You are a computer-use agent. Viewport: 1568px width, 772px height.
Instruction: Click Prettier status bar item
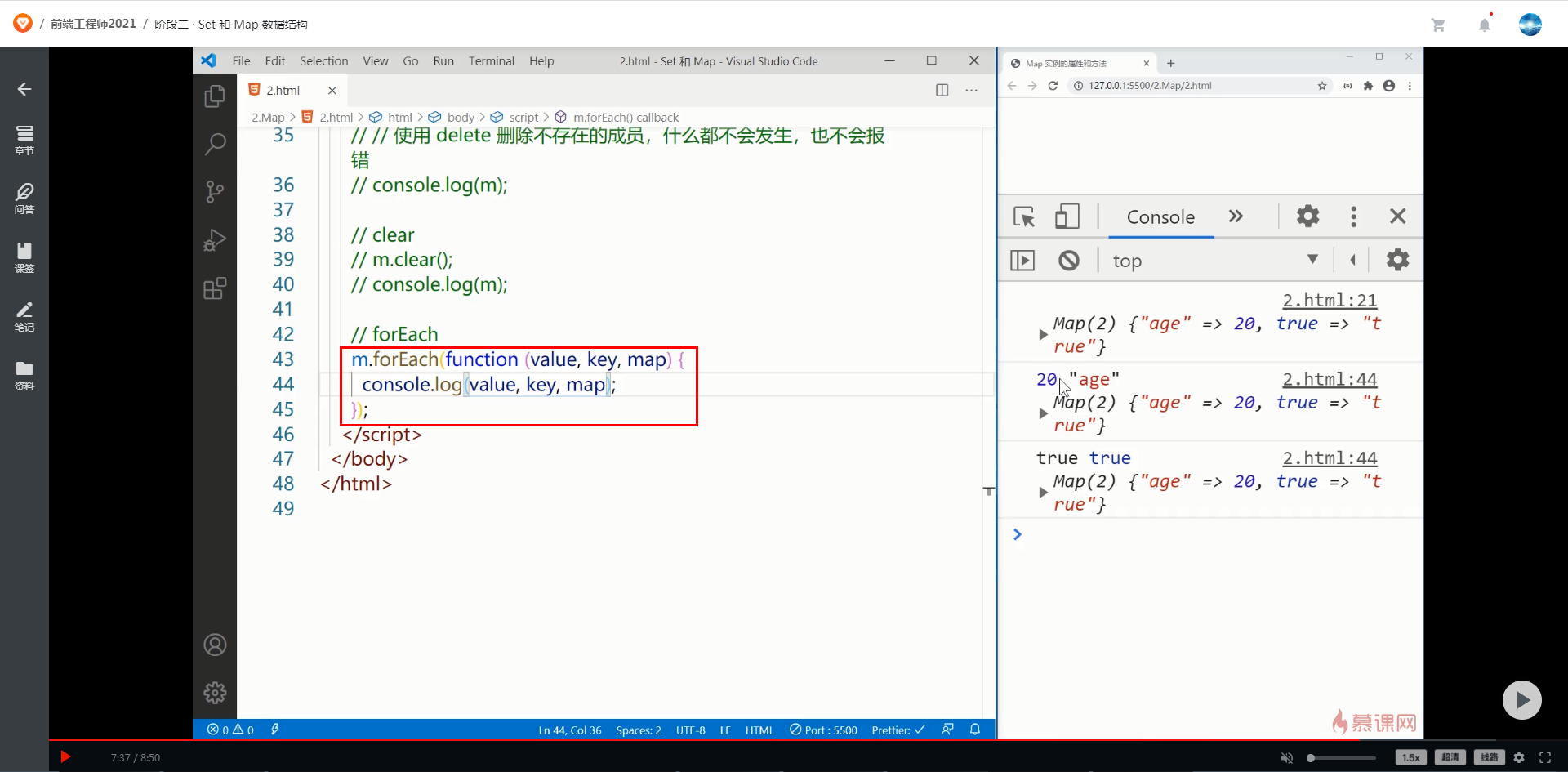point(898,730)
